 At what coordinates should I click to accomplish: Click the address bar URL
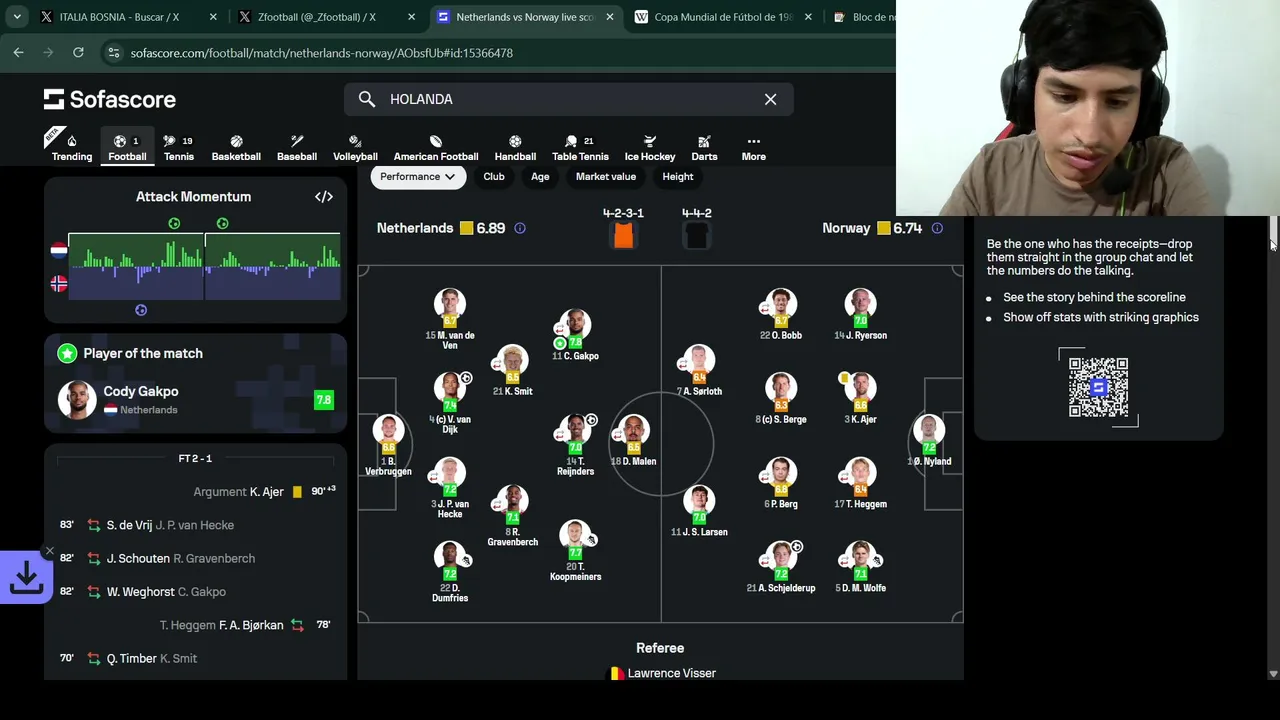coord(321,53)
